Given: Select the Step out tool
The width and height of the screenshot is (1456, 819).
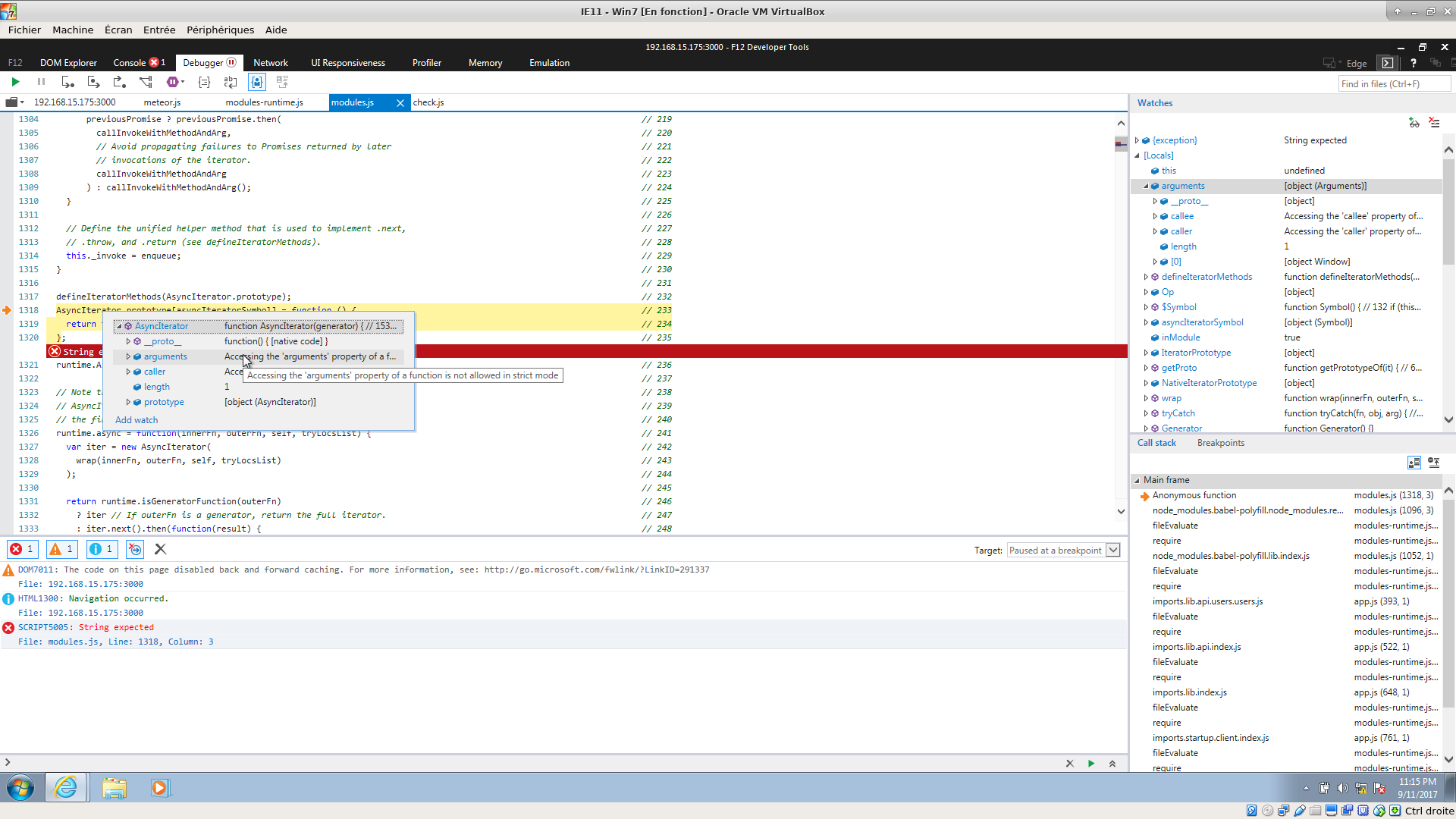Looking at the screenshot, I should [x=118, y=81].
